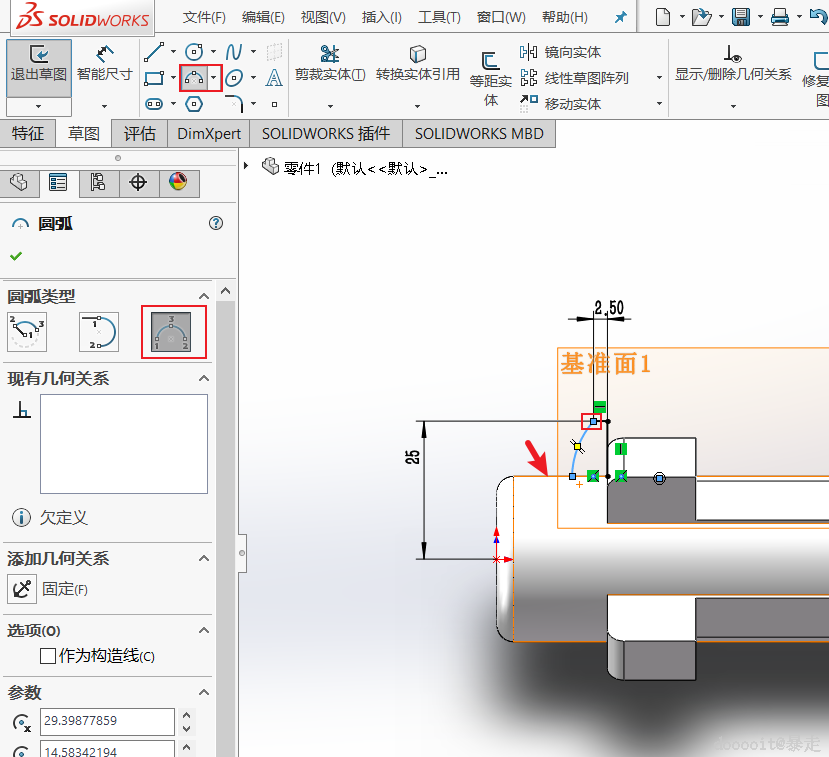Choose Centerpoint Arc type
Image resolution: width=829 pixels, height=757 pixels.
pos(27,332)
